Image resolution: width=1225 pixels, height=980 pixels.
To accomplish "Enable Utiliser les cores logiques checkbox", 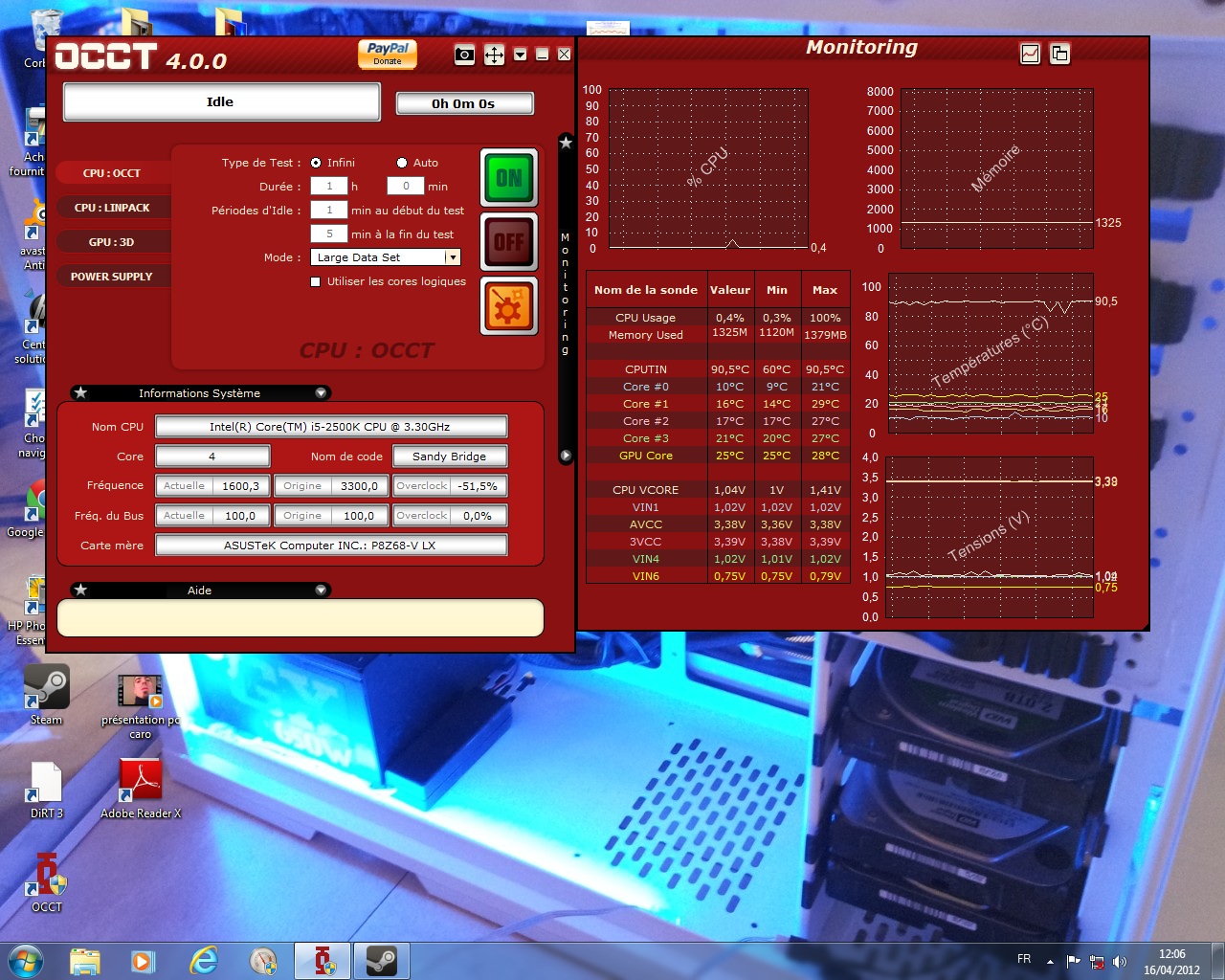I will (316, 281).
